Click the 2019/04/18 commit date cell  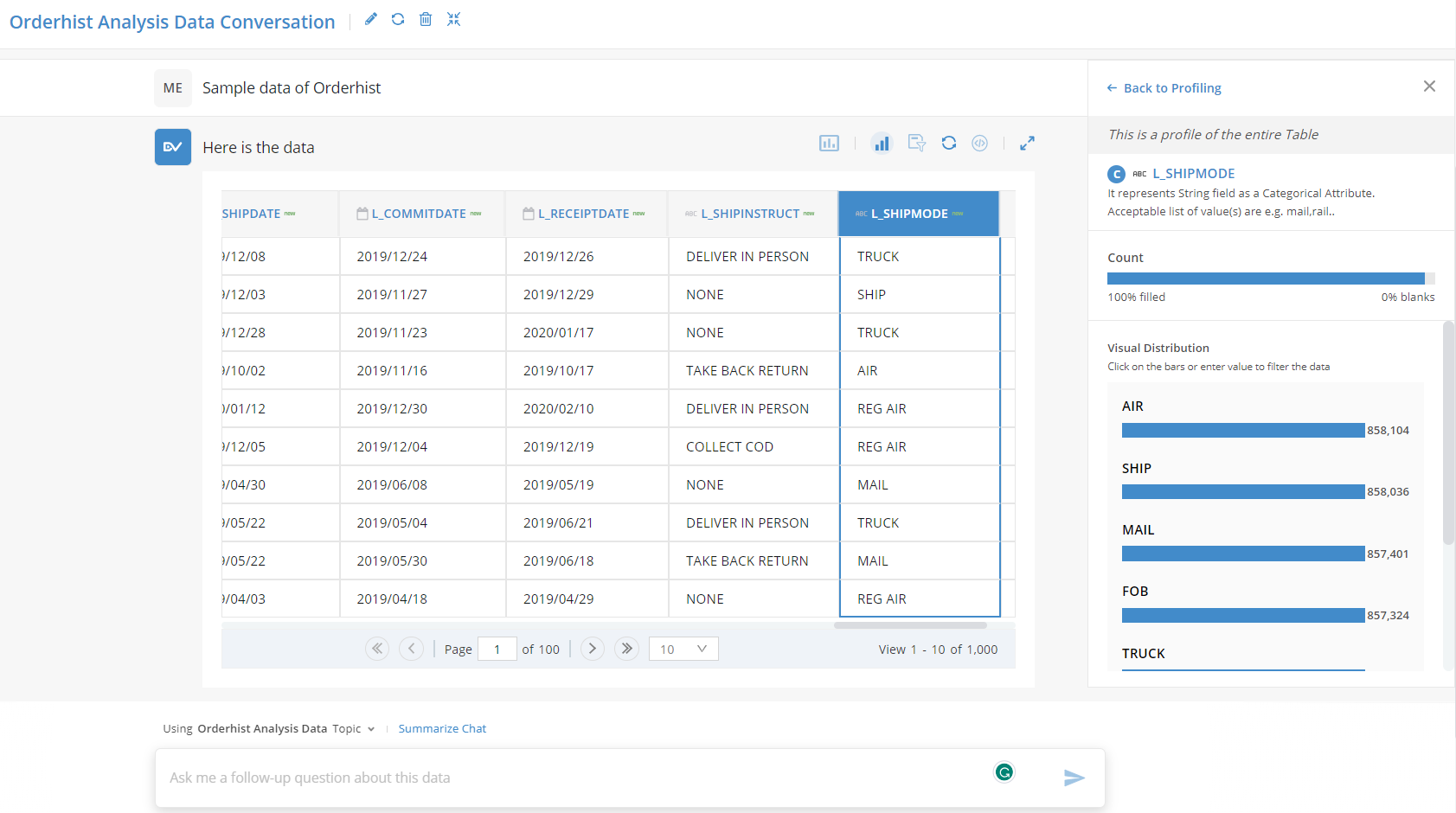422,599
